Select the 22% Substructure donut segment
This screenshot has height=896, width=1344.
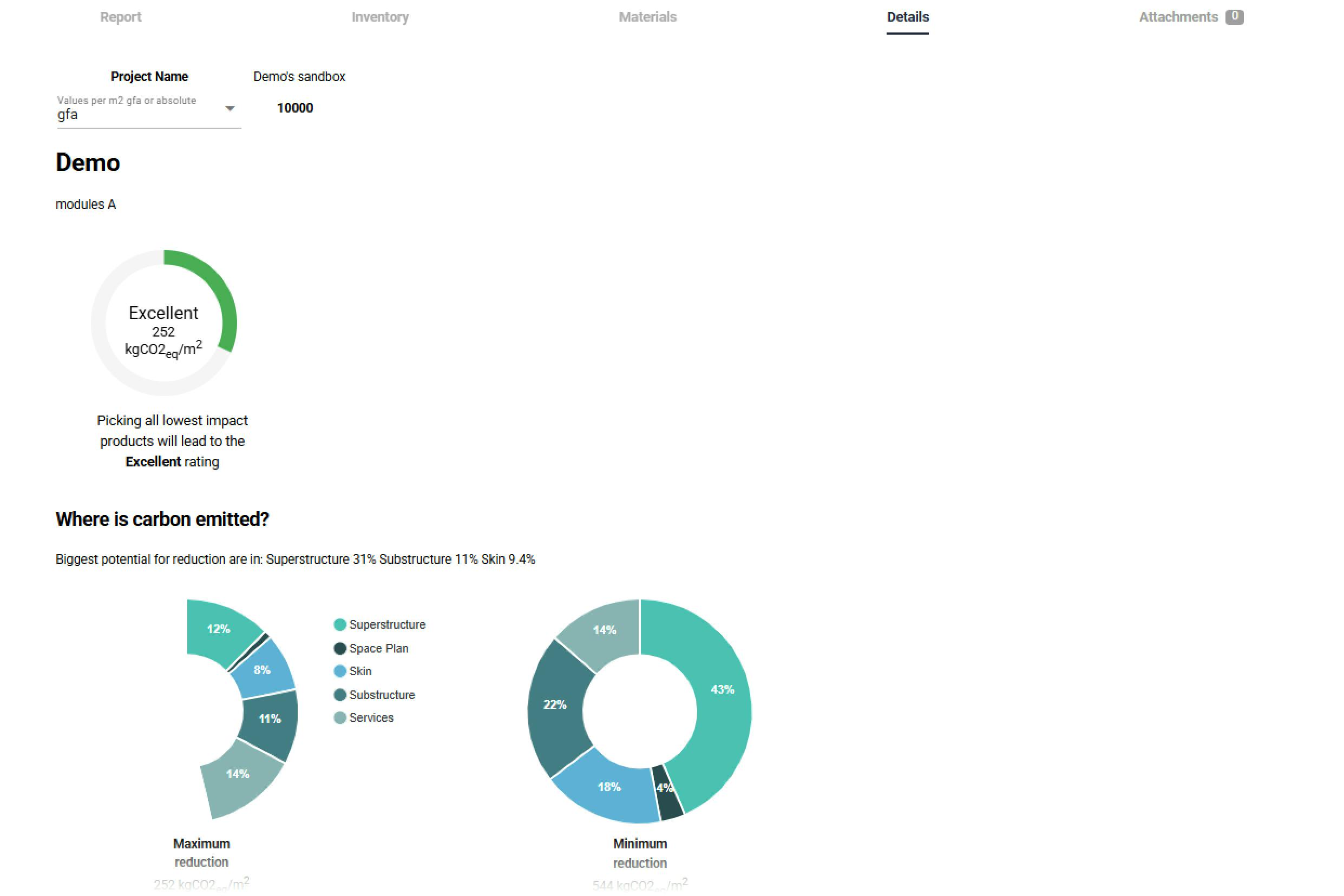pos(554,704)
